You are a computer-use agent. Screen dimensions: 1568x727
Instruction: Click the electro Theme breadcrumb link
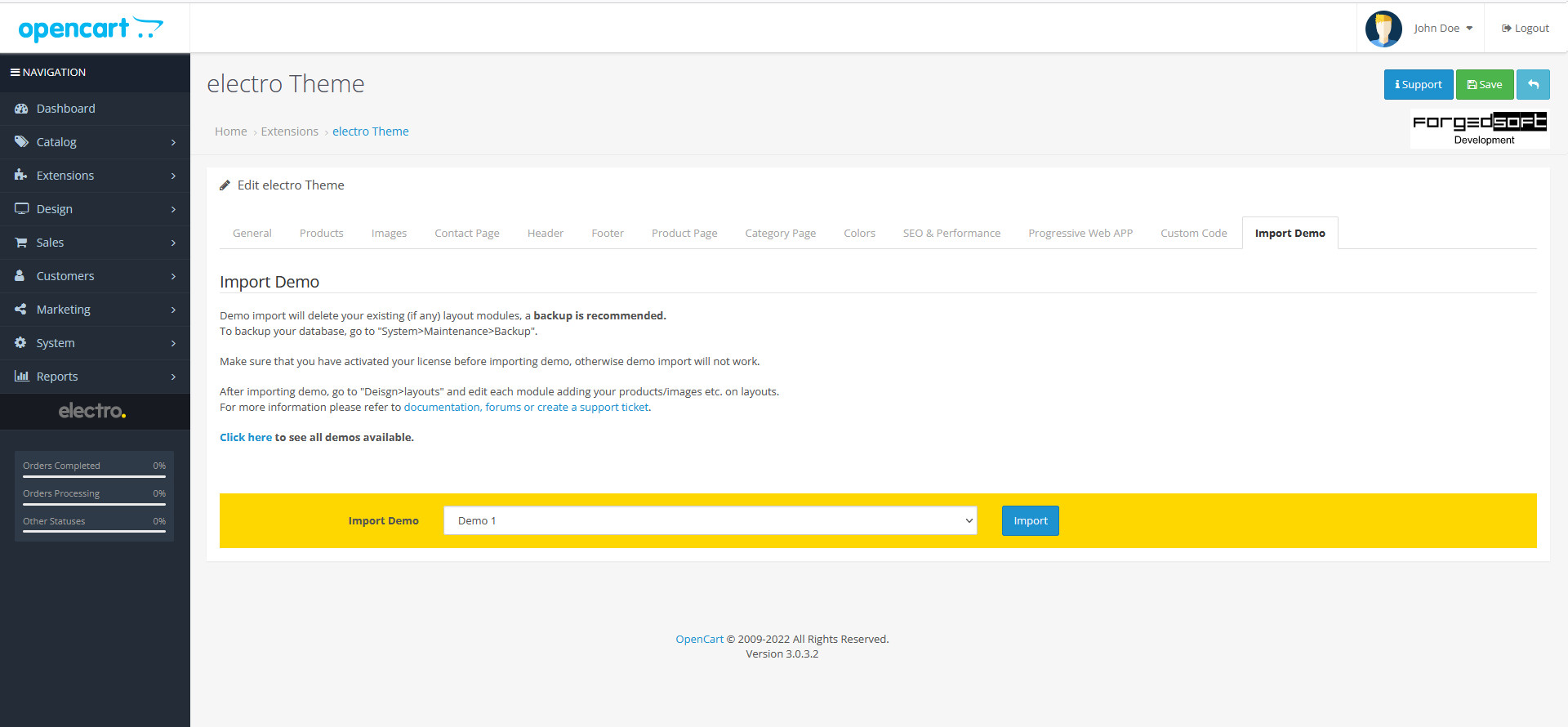coord(371,132)
